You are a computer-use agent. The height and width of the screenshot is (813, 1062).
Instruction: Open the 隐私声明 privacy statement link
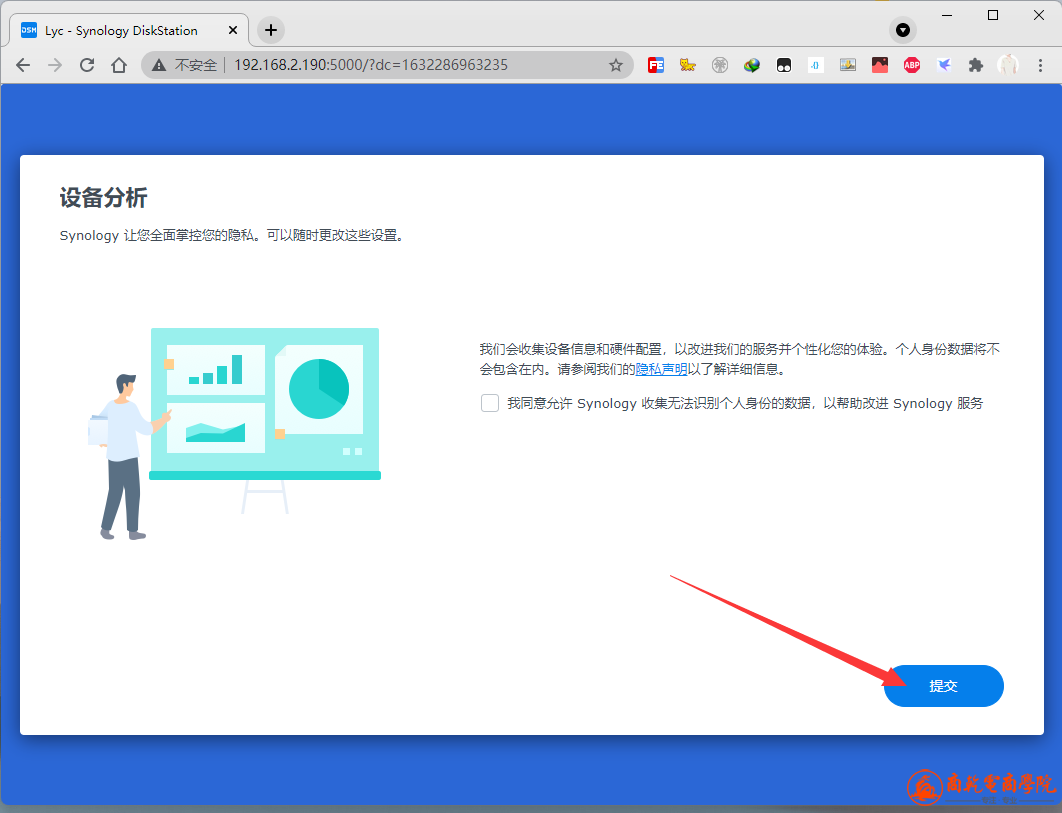point(661,369)
